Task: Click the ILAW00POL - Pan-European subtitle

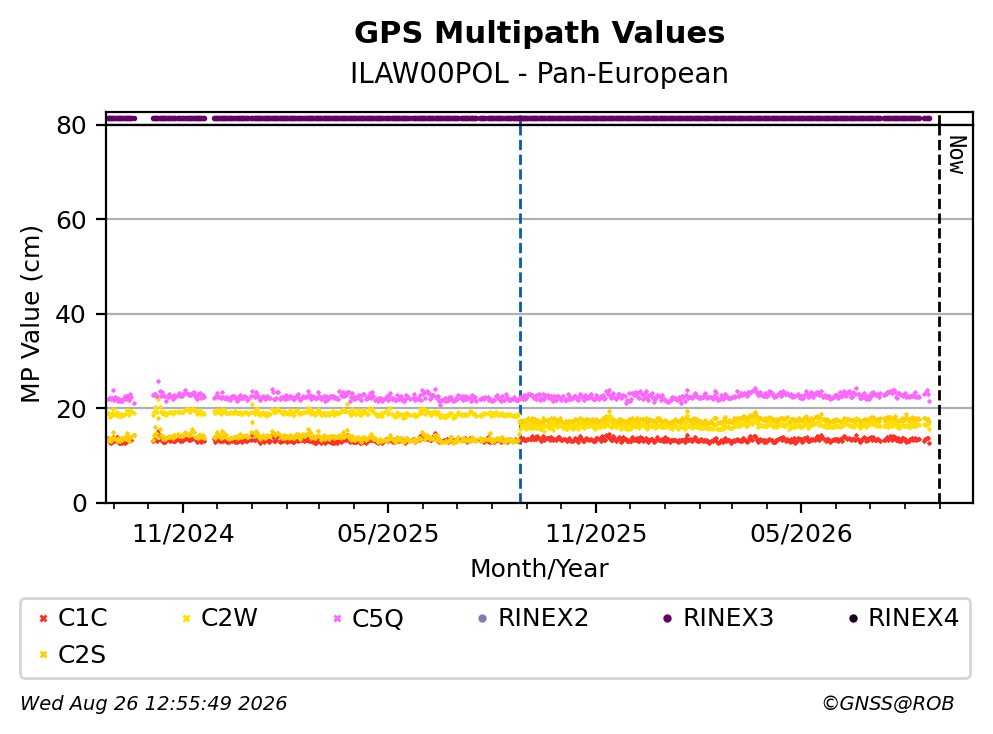Action: (x=540, y=73)
